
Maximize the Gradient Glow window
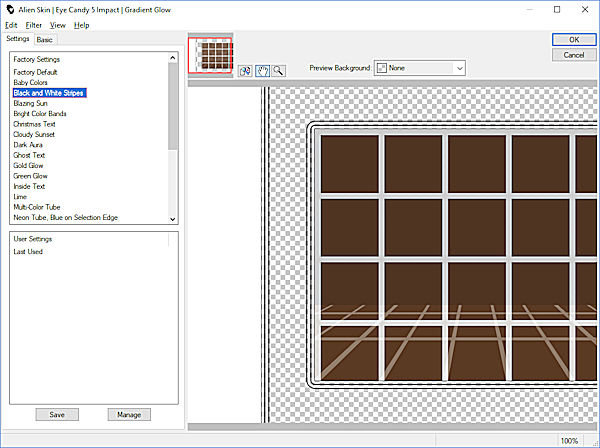(x=557, y=10)
